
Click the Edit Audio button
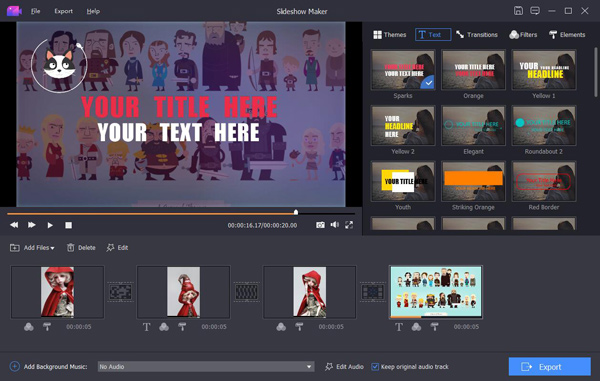[344, 366]
